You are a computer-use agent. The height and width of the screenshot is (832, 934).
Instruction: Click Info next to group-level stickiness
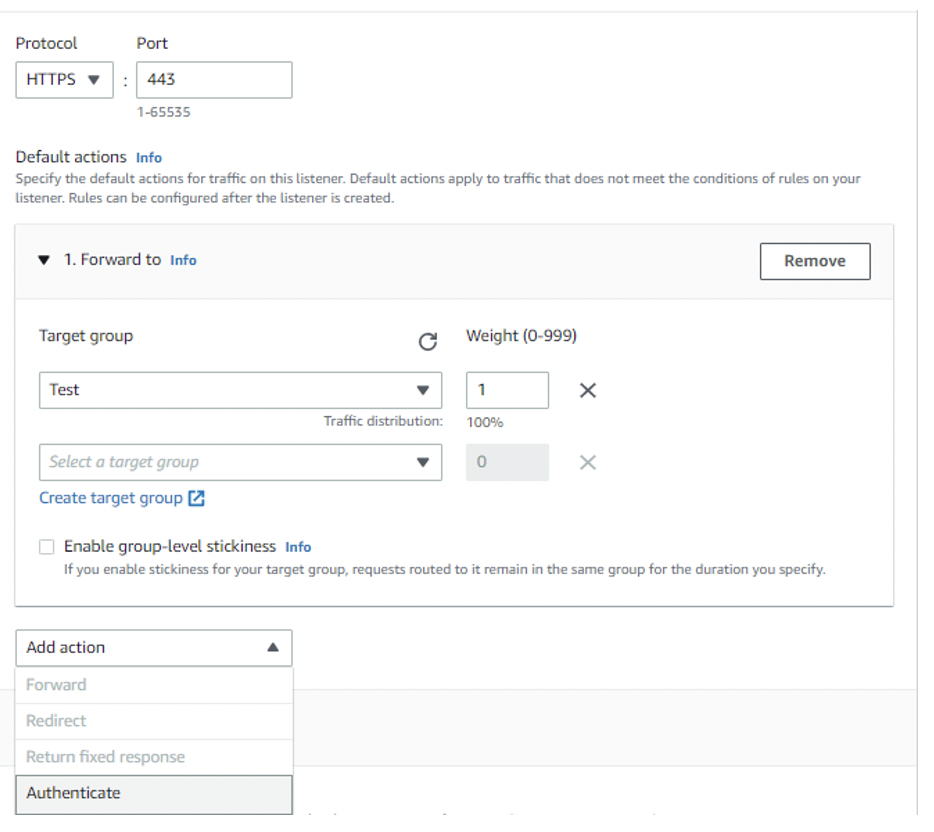(298, 546)
